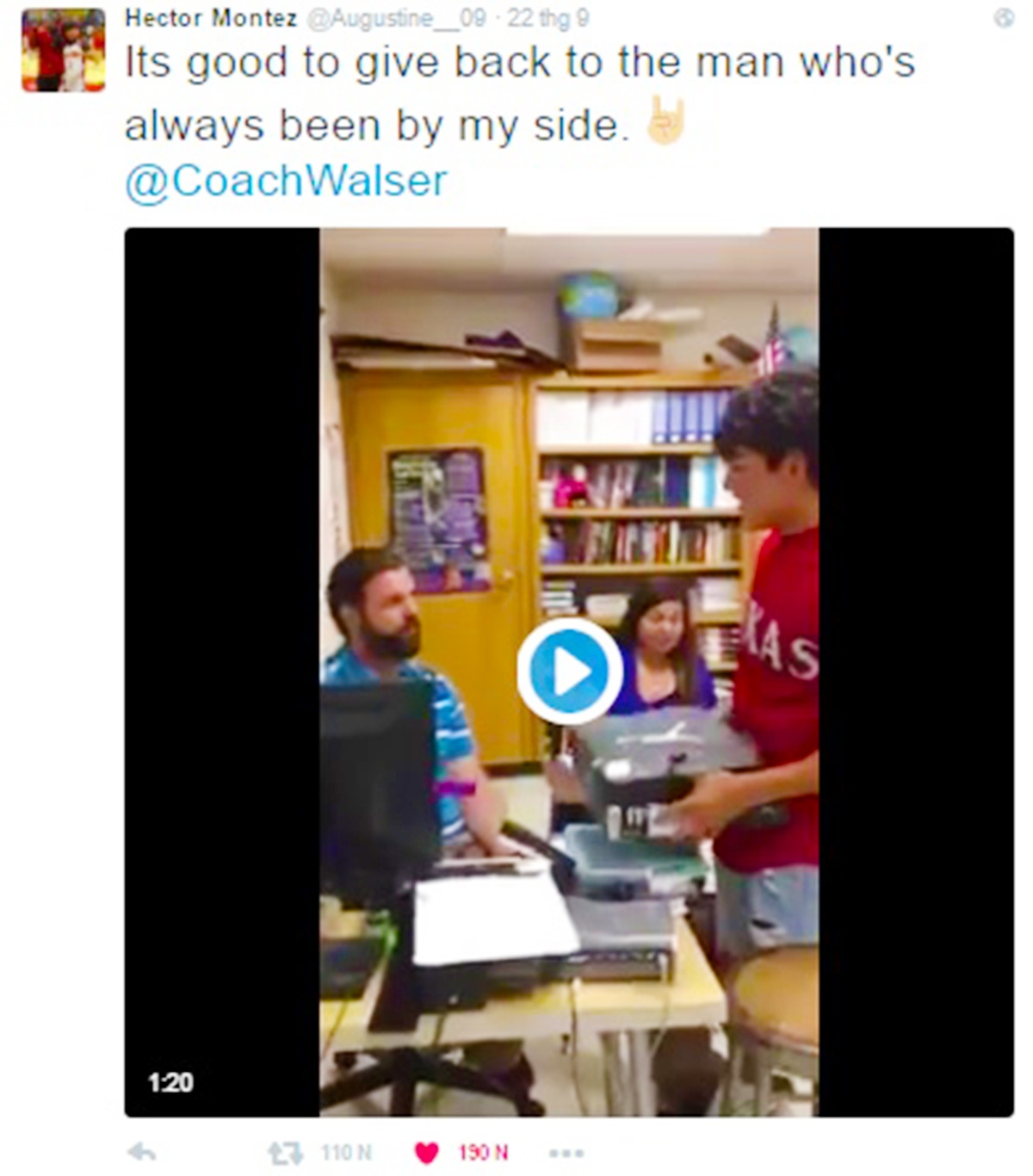View the 110 N retweet count

[x=346, y=1153]
